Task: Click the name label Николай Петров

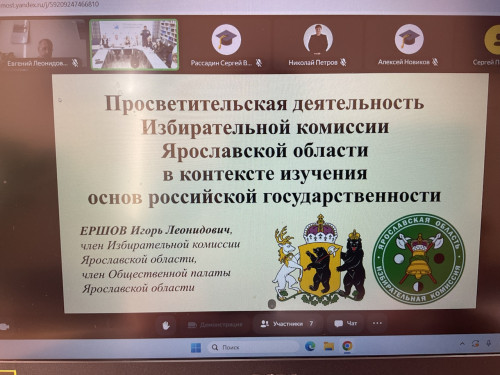Action: coord(313,63)
